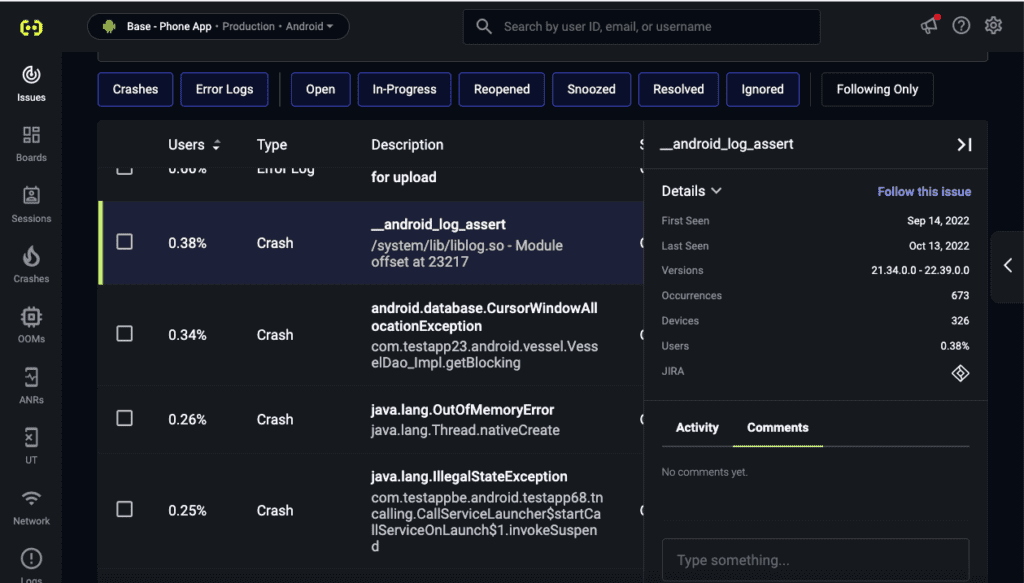
Task: Click the Type column header
Action: tap(272, 145)
